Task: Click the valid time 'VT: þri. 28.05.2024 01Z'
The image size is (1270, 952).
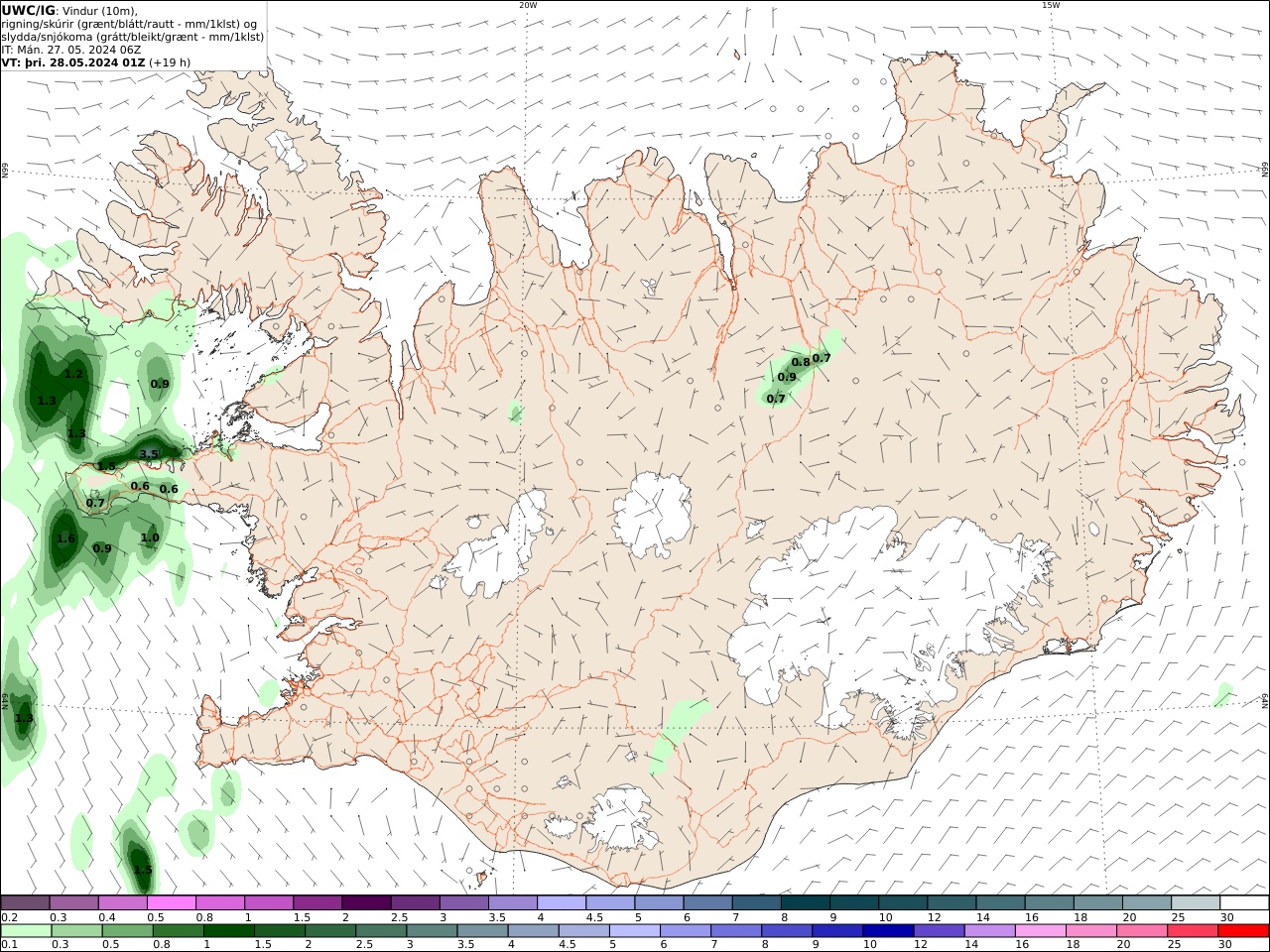Action: coord(73,62)
